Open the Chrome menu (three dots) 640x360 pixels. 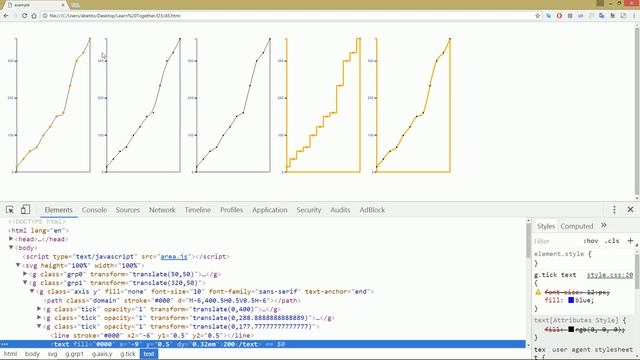coord(634,16)
